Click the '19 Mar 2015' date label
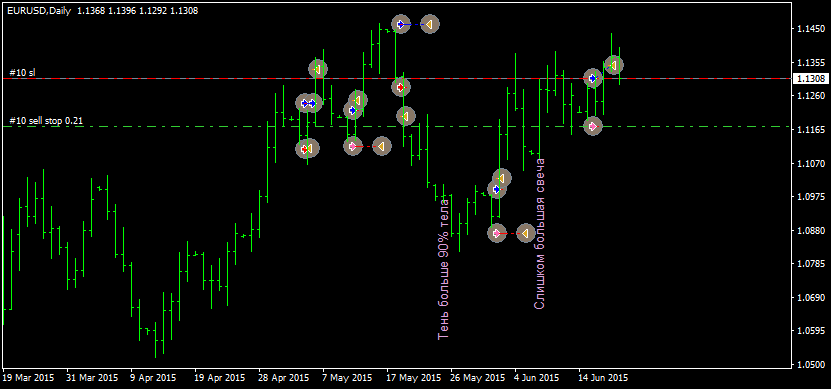Screen dimensions: 831x389 point(28,378)
